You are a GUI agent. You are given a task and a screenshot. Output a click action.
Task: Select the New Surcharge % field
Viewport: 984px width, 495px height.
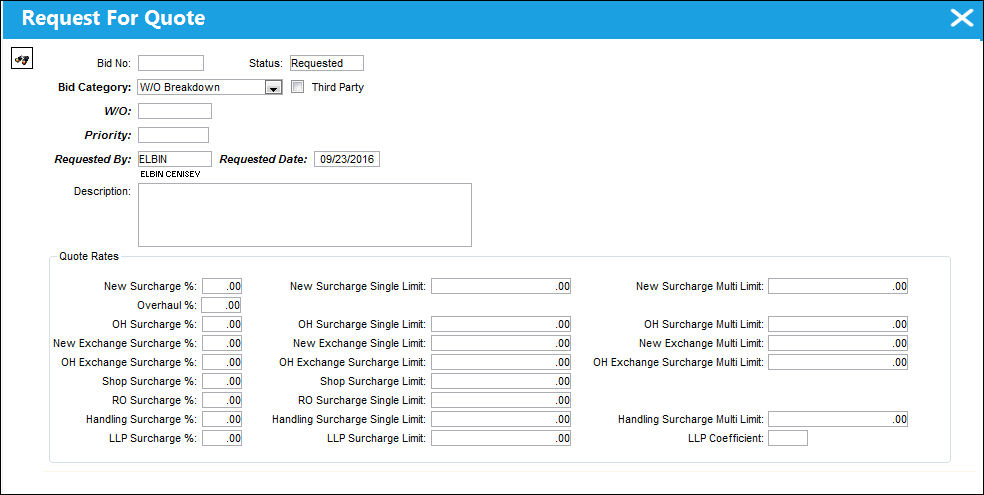click(222, 286)
